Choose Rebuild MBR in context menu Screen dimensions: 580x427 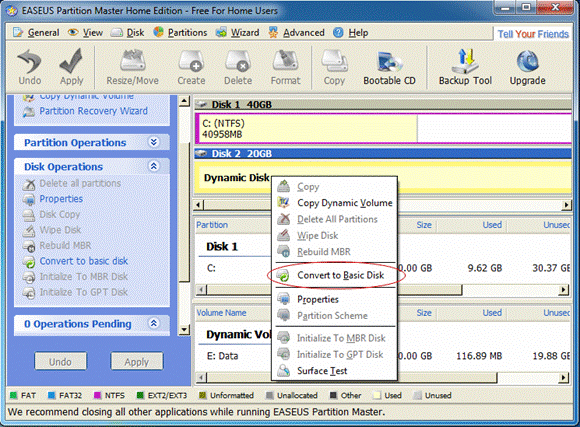pos(335,252)
